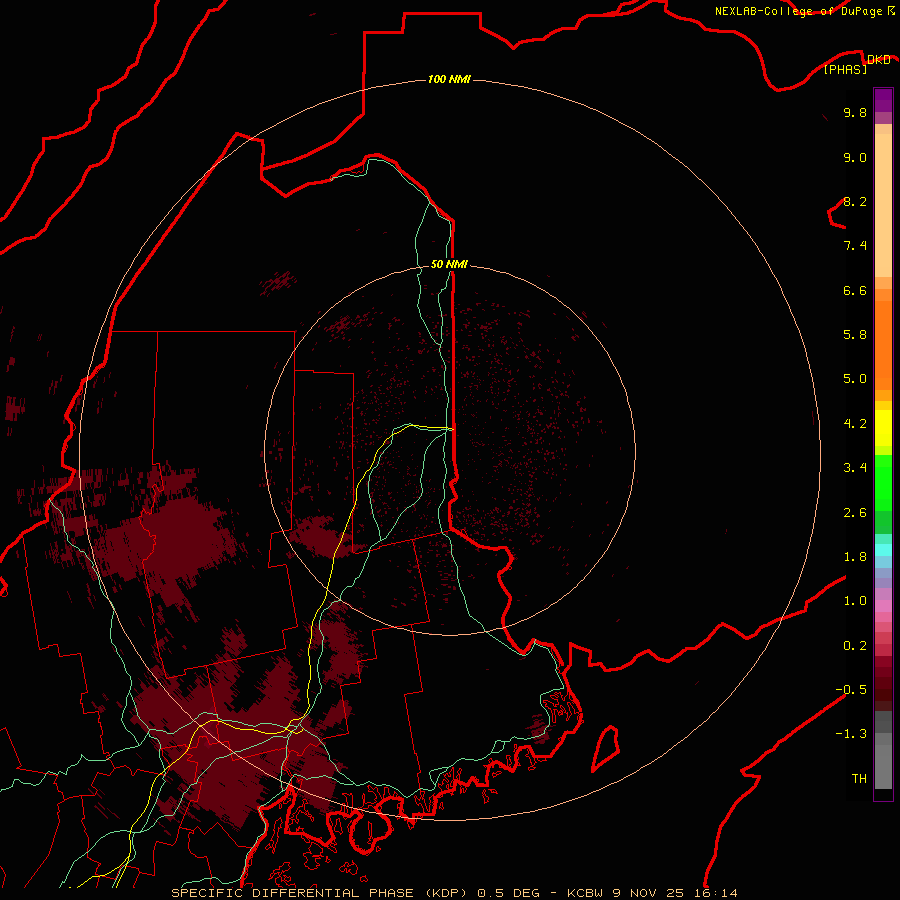Pick the yellow band of the color bar
900x900 pixels.
[x=883, y=428]
